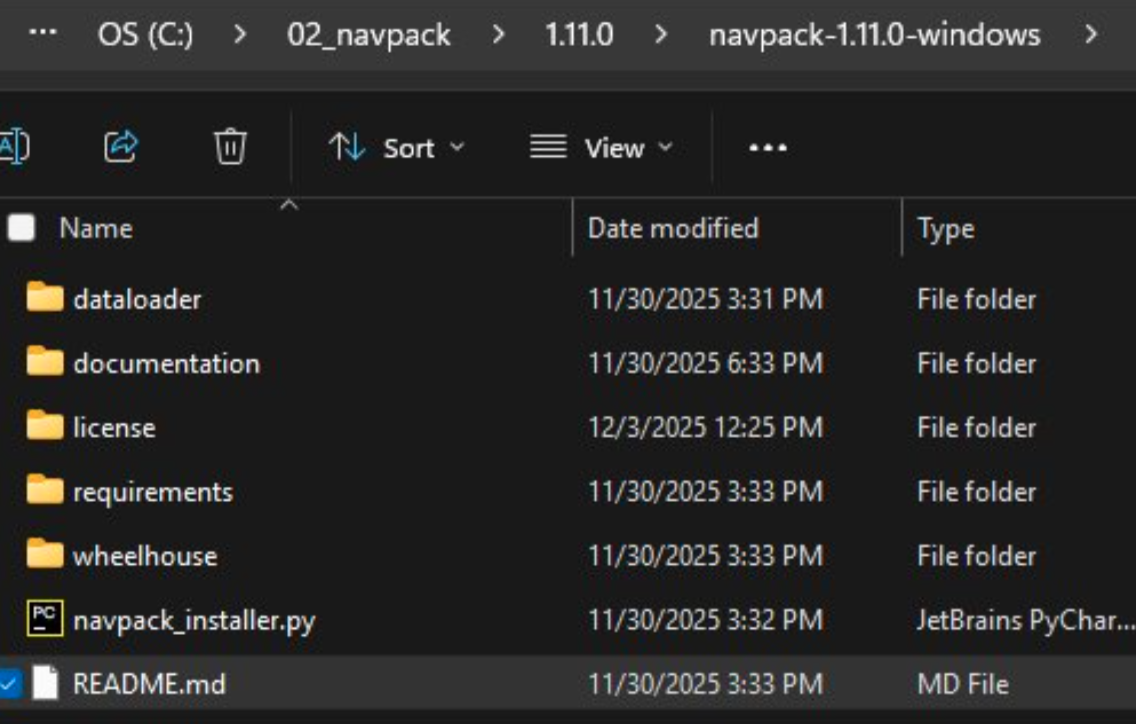Click the MD File type cell
Viewport: 1136px width, 724px height.
click(963, 684)
